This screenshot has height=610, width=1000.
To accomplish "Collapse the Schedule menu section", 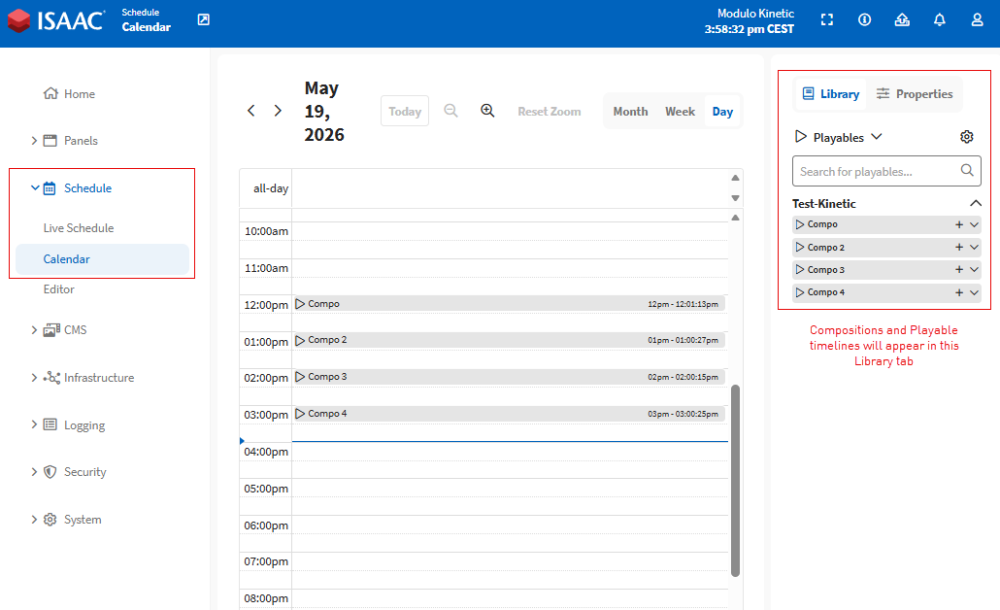I will 35,188.
